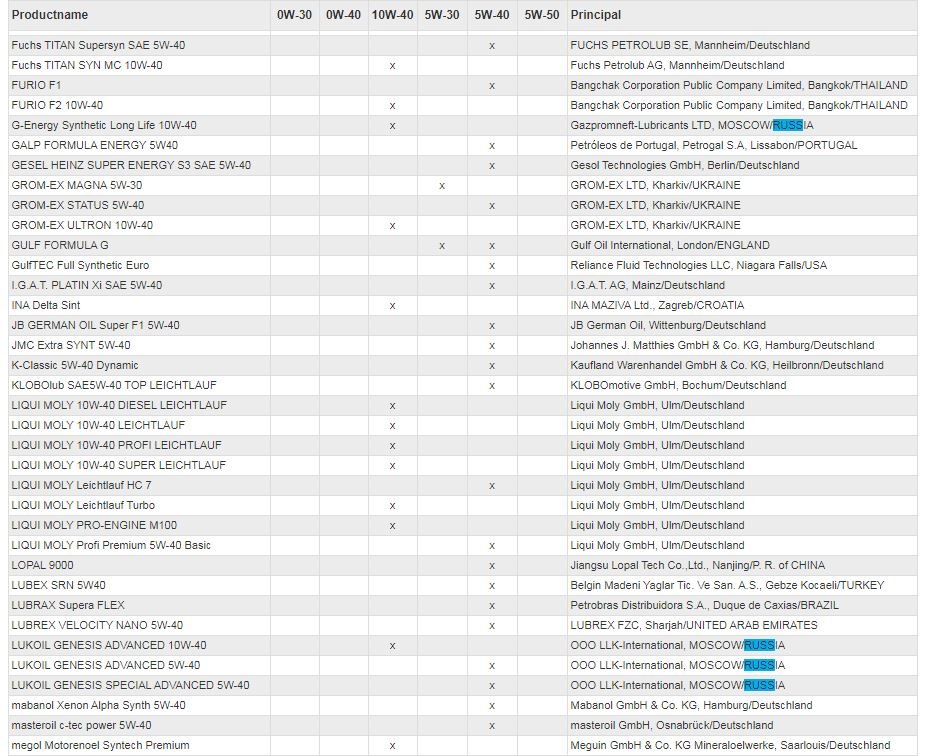Click the Productname column header
The width and height of the screenshot is (925, 756).
click(x=50, y=15)
